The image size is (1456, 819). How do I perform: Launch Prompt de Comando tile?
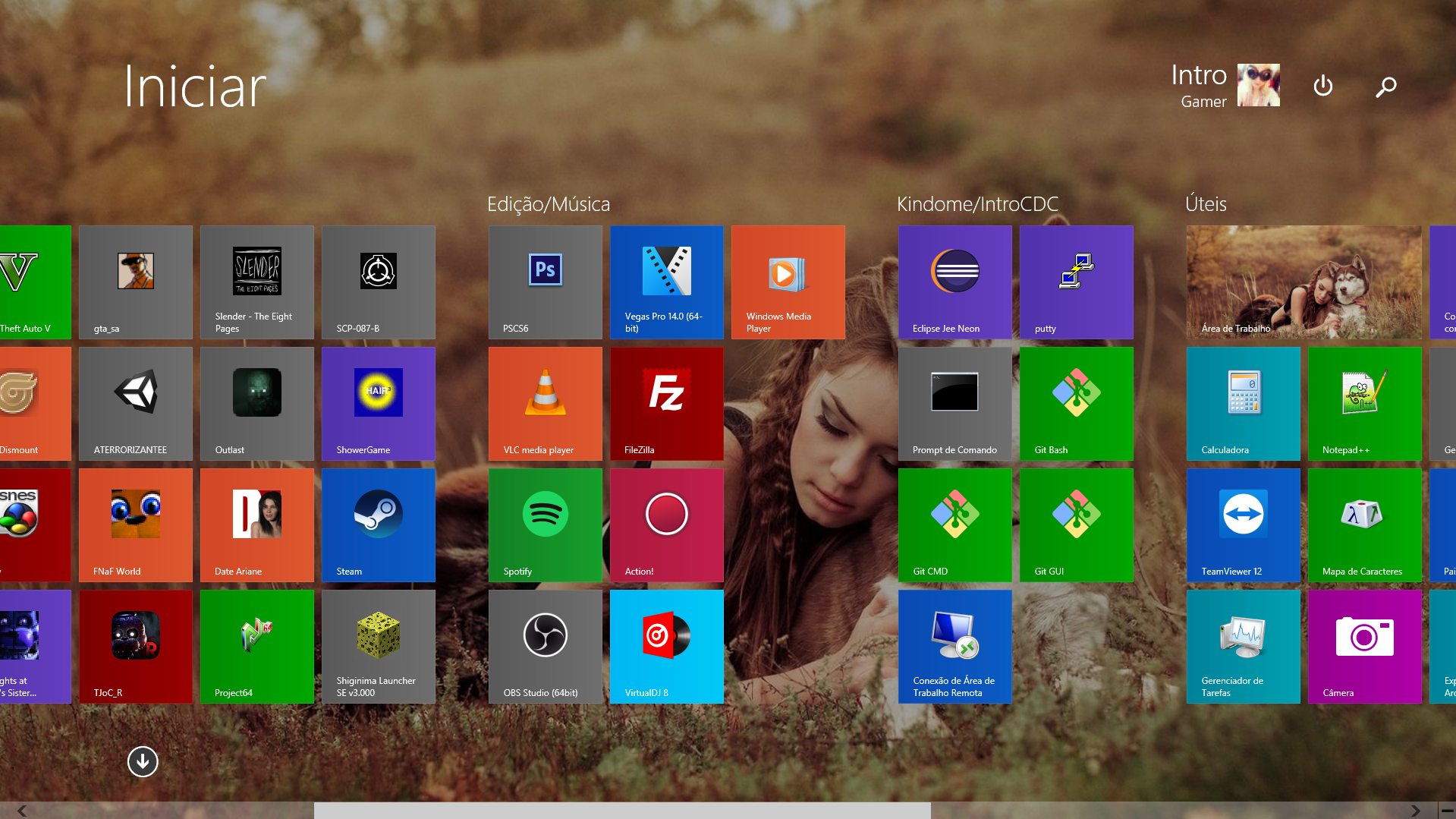955,404
